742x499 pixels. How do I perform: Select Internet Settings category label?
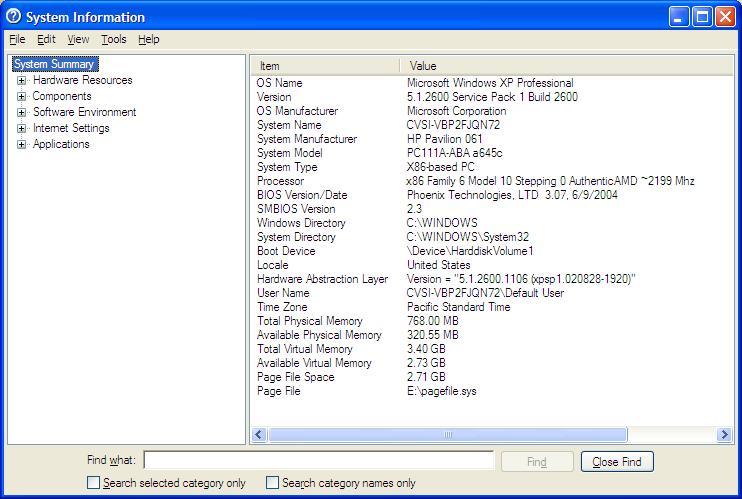click(71, 128)
